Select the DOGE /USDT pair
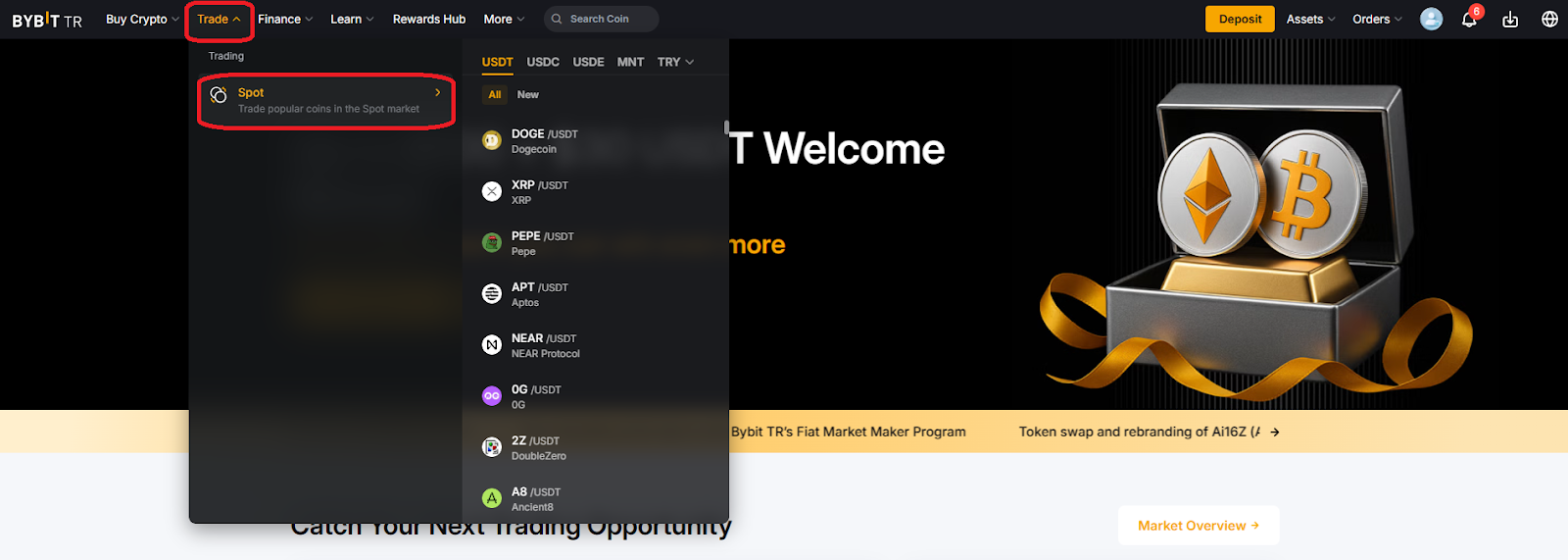Screen dimensions: 1568x560 (x=596, y=141)
